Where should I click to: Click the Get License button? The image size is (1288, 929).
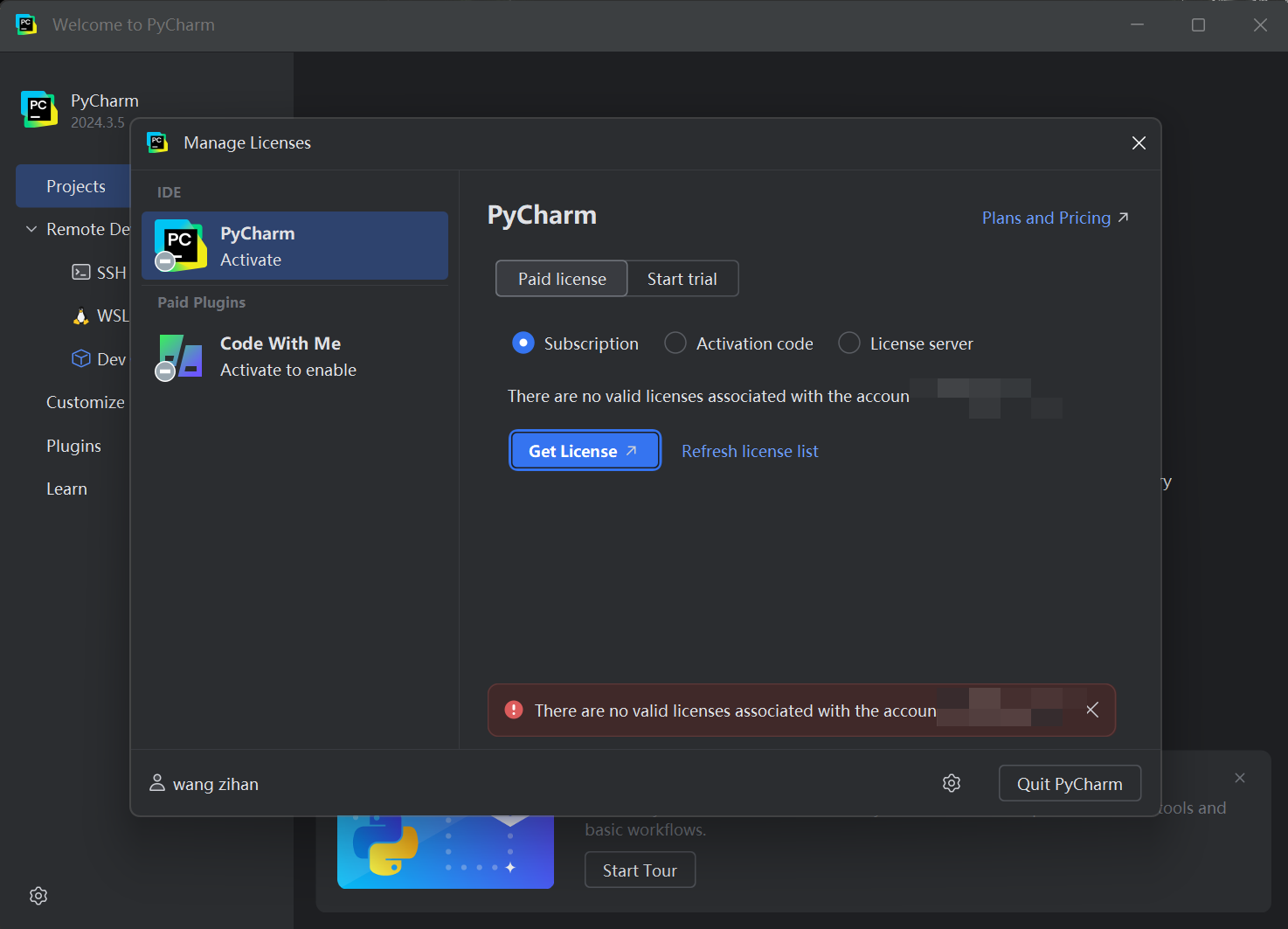click(585, 451)
